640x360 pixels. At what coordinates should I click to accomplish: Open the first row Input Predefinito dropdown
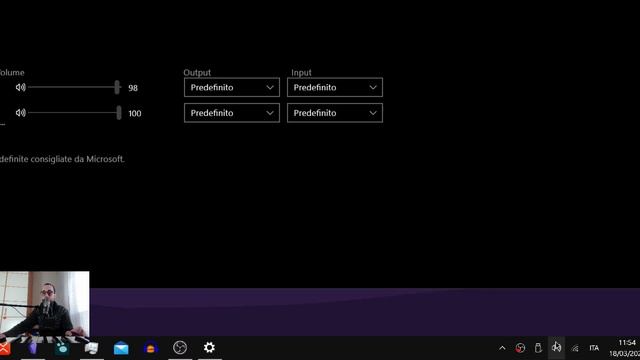(335, 87)
